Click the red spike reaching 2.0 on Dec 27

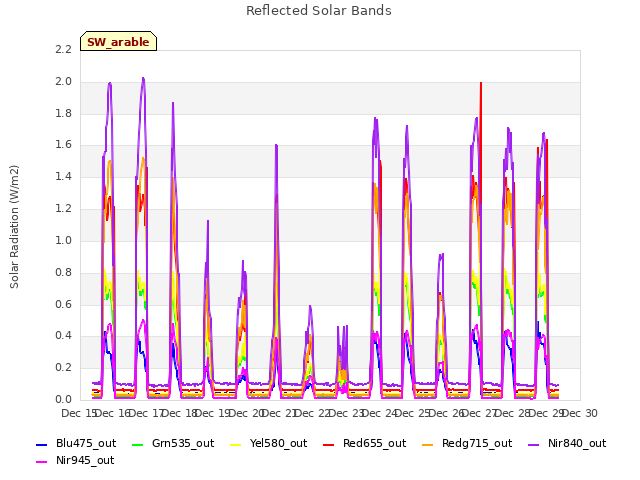(481, 83)
